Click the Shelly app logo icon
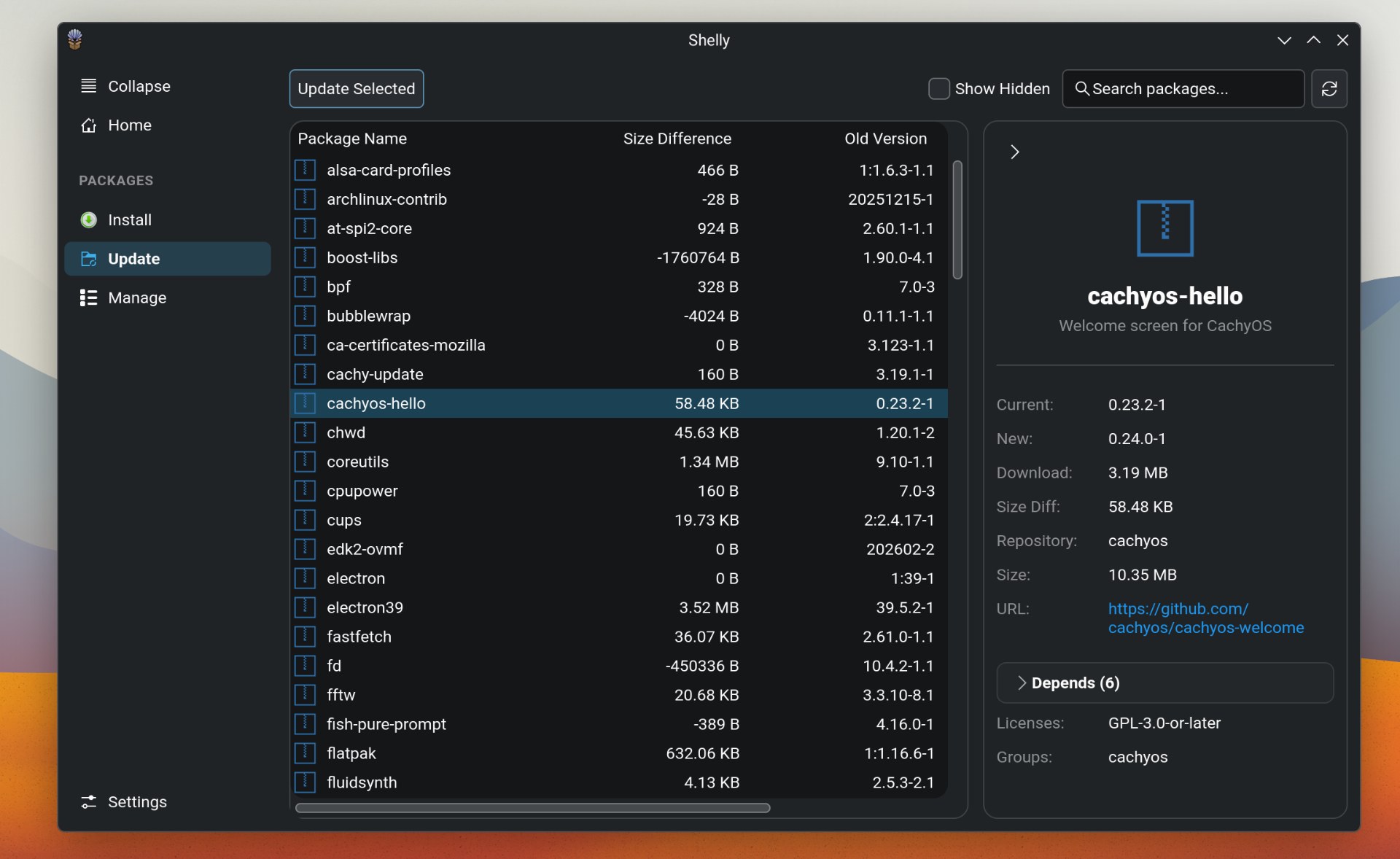The width and height of the screenshot is (1400, 859). [x=75, y=39]
